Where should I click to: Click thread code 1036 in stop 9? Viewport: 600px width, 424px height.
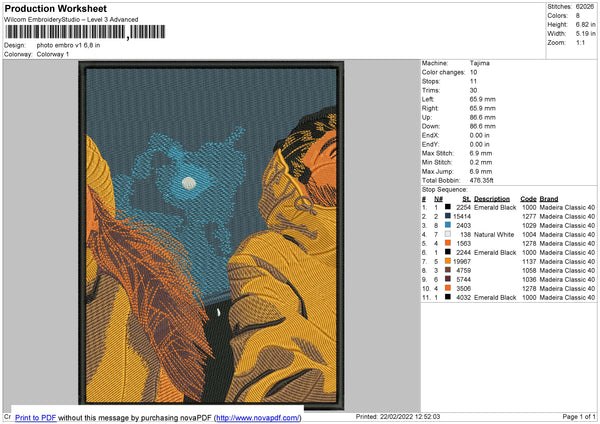coord(529,279)
